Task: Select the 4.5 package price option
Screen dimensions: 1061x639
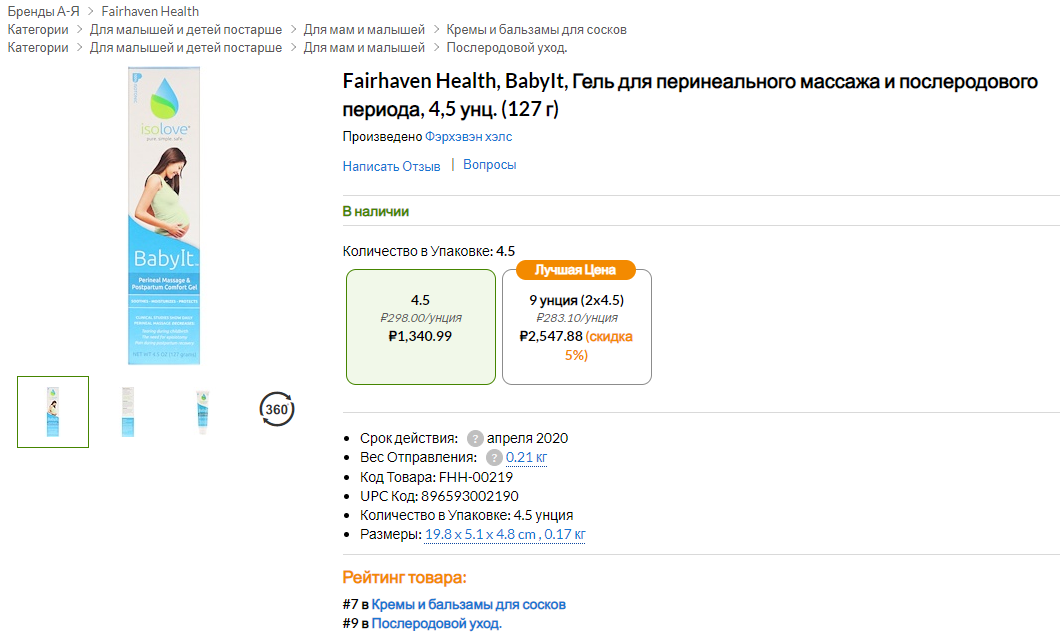Action: (420, 327)
